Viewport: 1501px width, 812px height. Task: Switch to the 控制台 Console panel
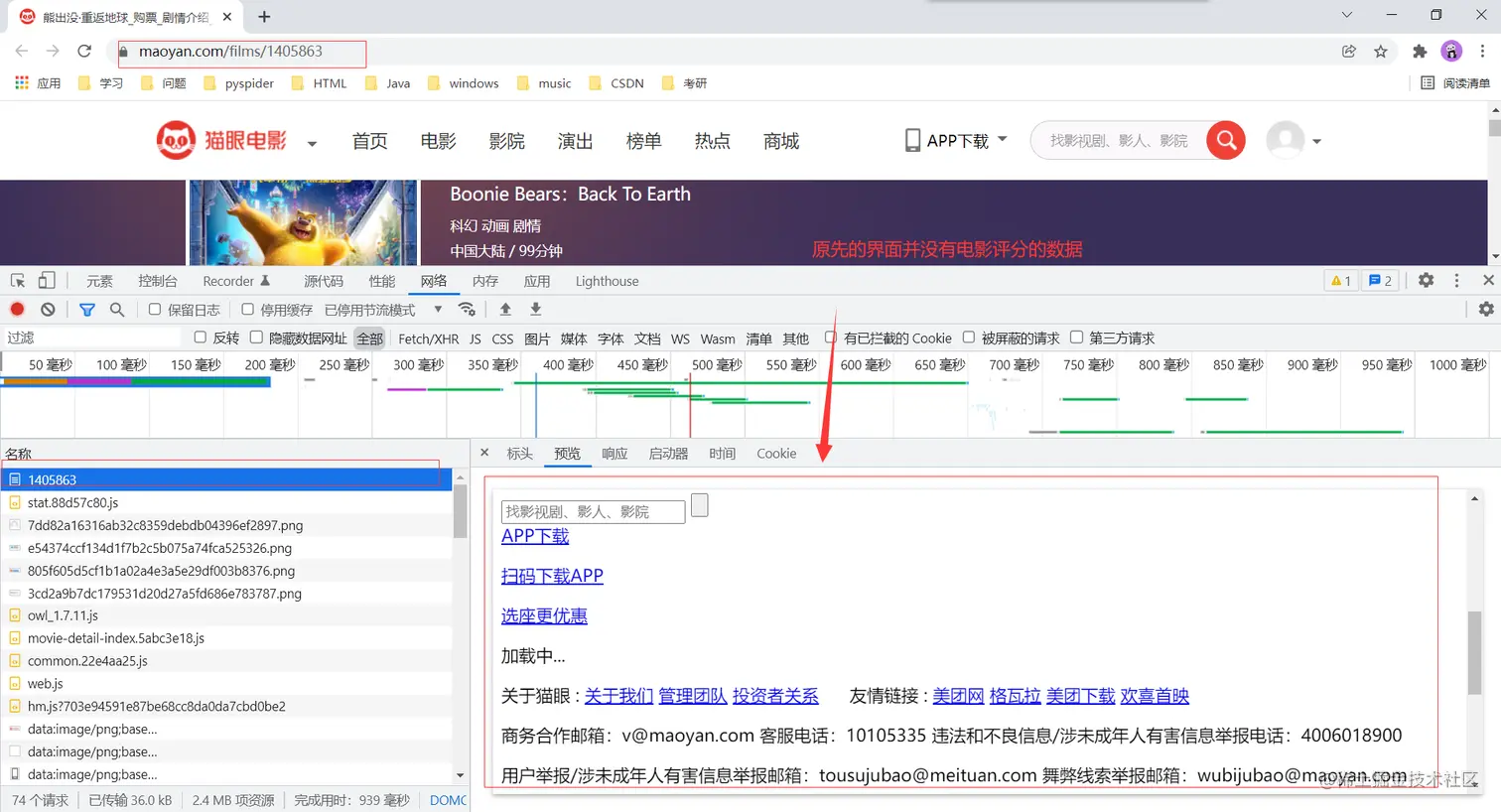coord(158,281)
